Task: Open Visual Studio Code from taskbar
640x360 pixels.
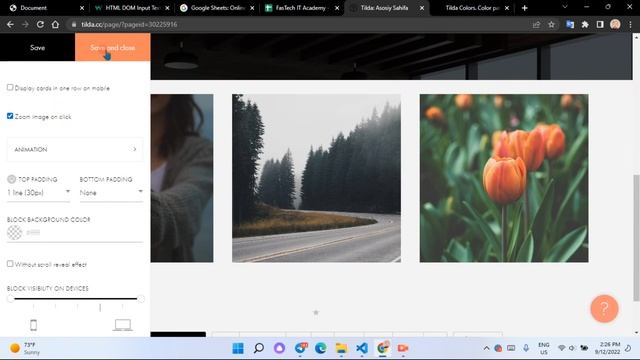Action: (x=362, y=348)
